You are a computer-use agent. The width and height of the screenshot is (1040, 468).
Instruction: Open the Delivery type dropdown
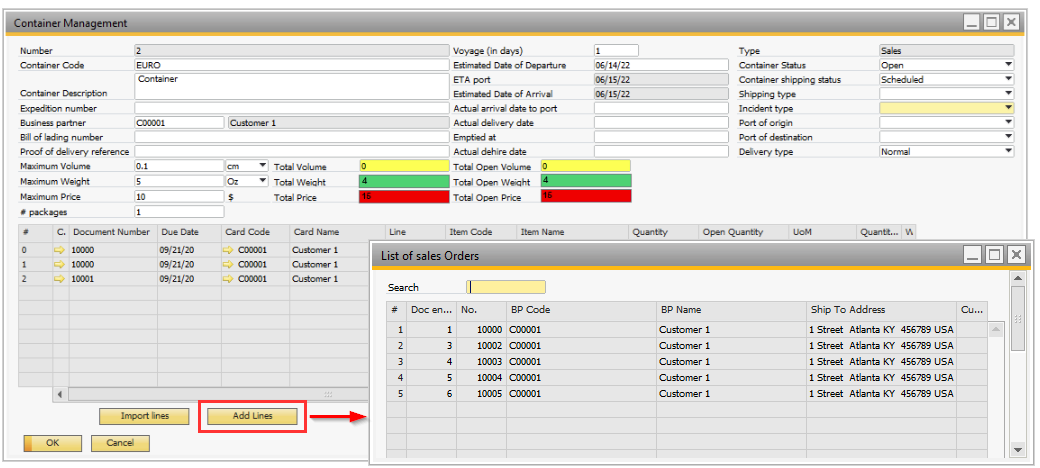pos(1009,152)
